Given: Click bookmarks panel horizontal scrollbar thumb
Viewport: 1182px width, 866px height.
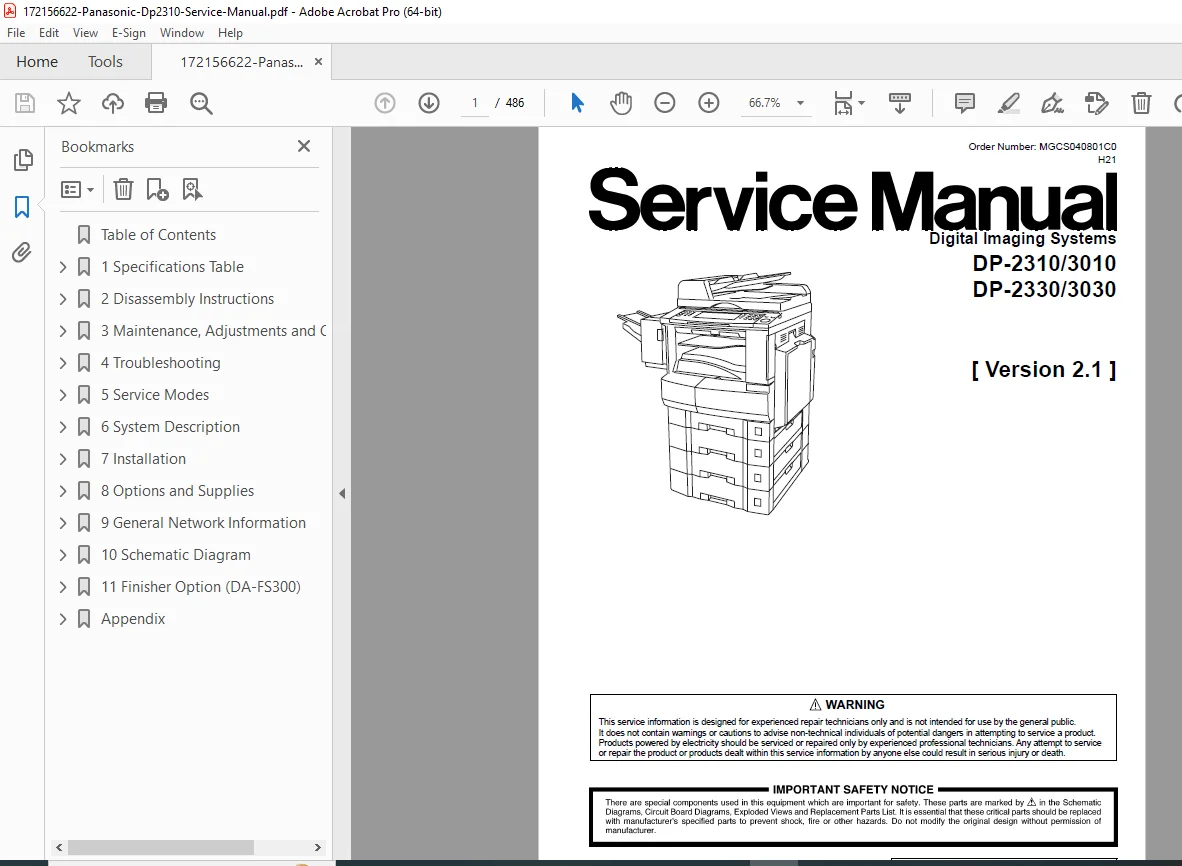Looking at the screenshot, I should [x=161, y=847].
